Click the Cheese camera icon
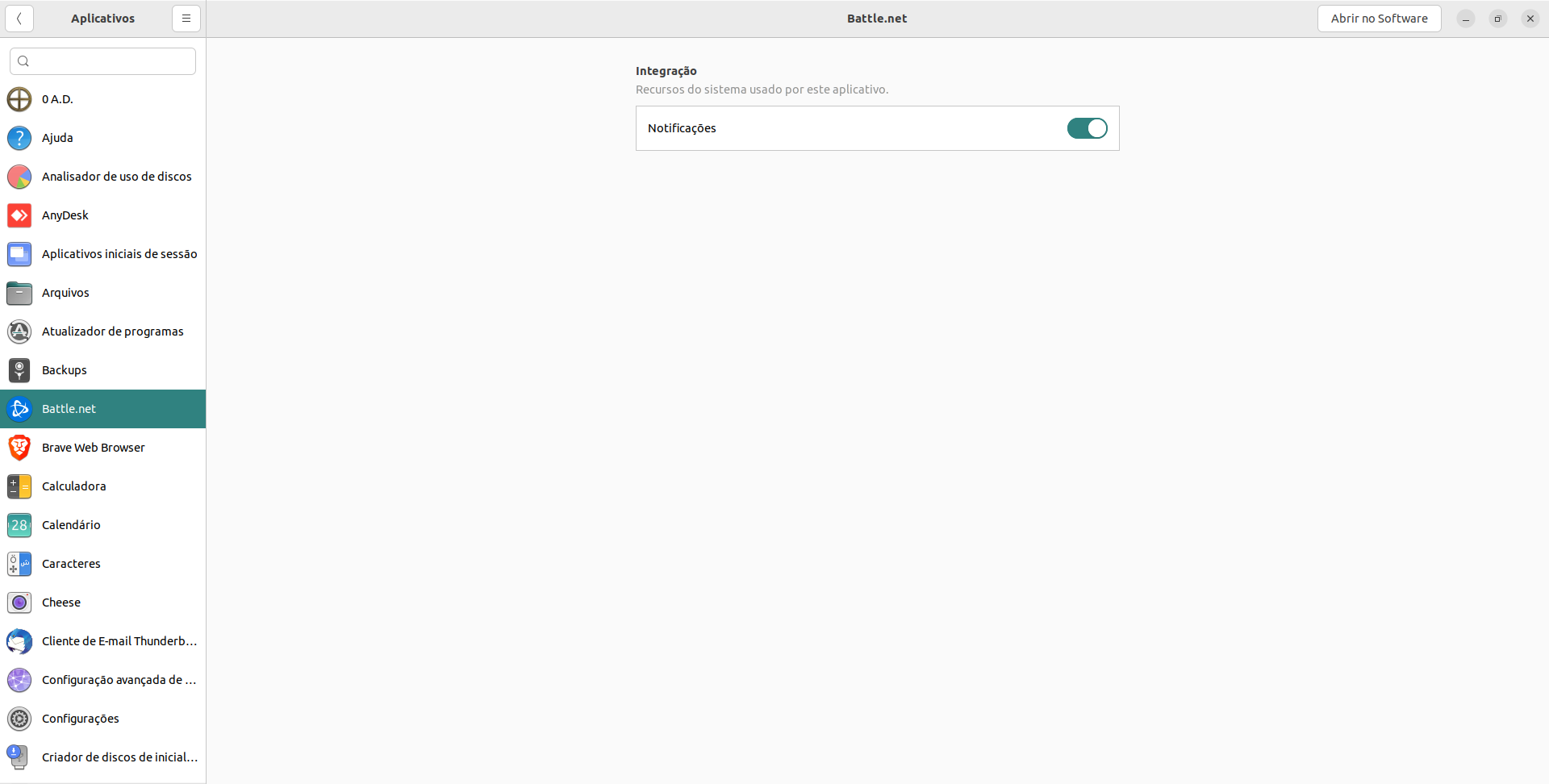The width and height of the screenshot is (1549, 784). (19, 603)
